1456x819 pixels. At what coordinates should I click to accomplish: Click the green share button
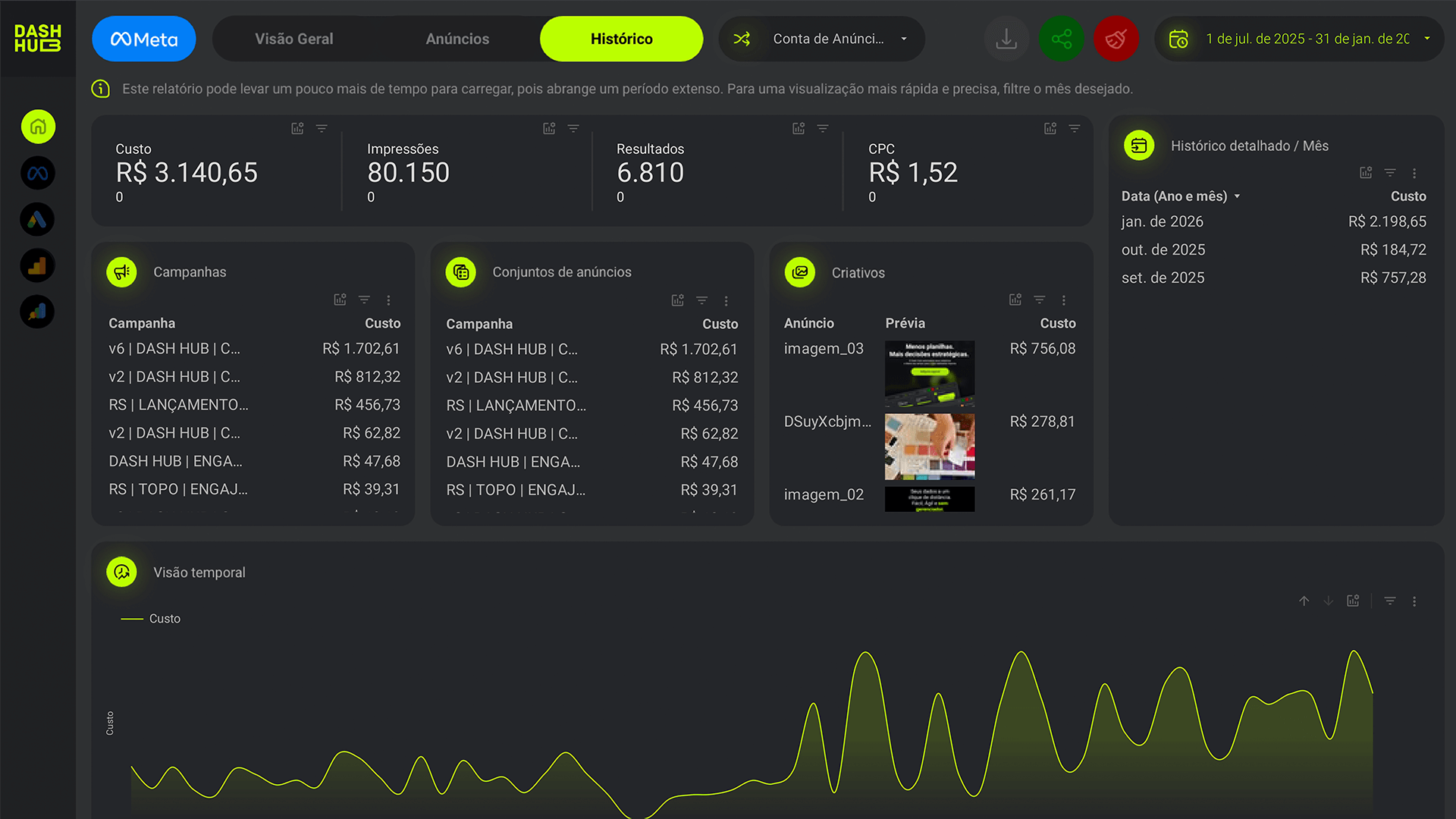click(1061, 39)
